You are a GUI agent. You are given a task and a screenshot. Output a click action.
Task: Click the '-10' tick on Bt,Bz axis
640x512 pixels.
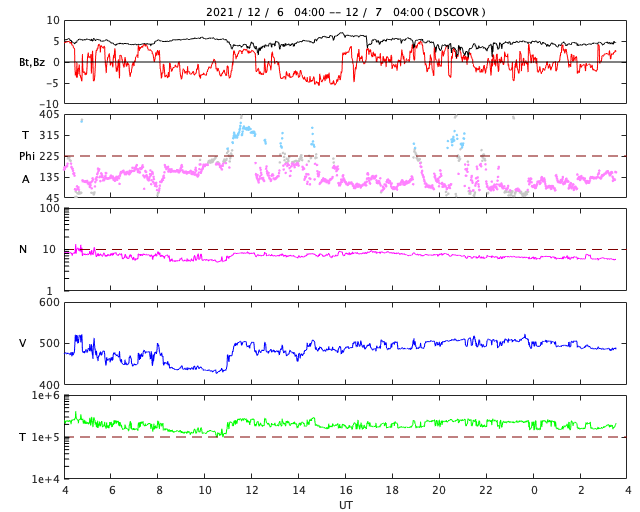click(50, 105)
